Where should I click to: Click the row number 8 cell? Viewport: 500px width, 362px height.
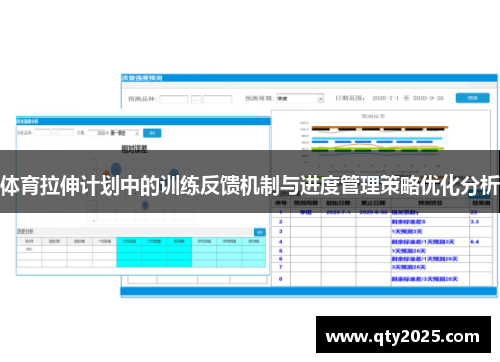click(281, 279)
